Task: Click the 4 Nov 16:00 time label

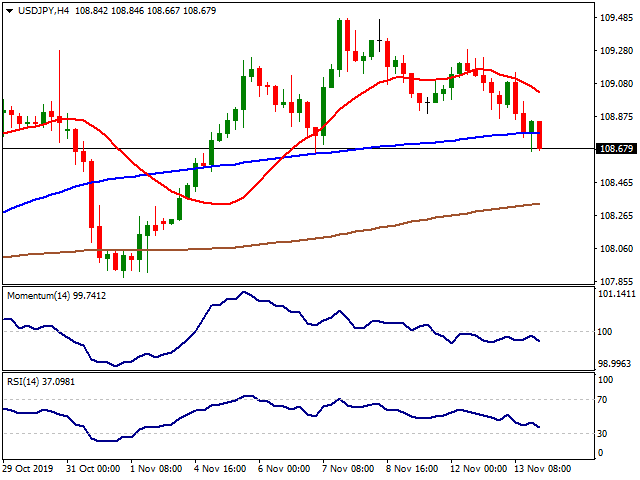Action: point(220,469)
